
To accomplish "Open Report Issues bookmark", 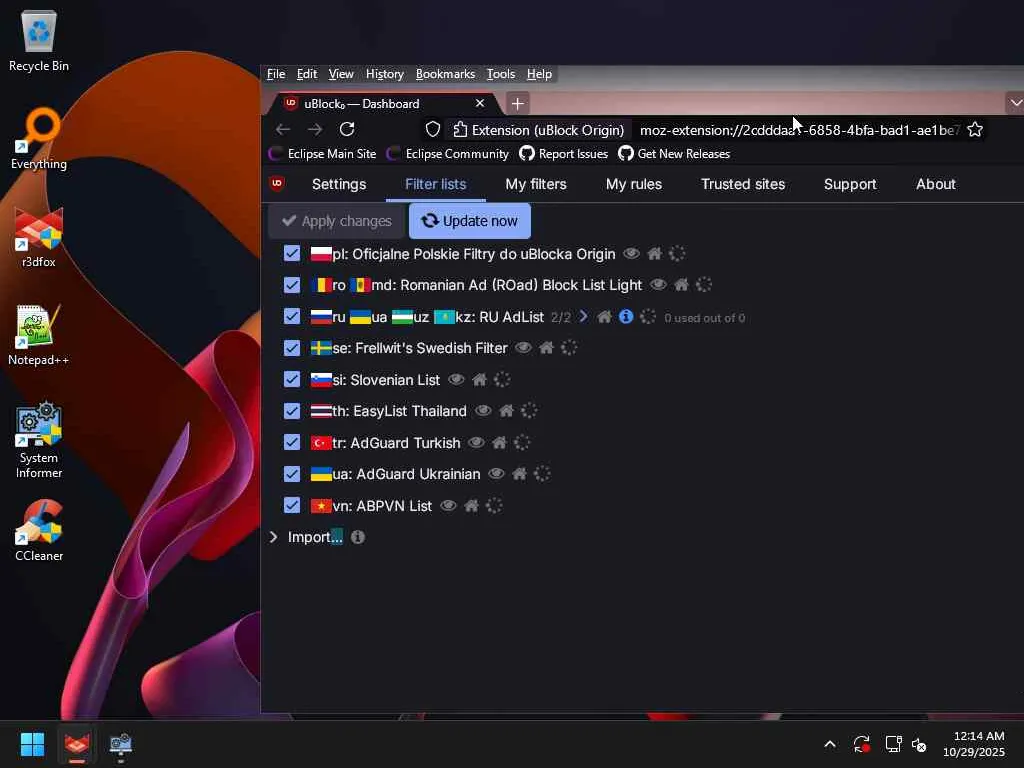I will [x=564, y=153].
